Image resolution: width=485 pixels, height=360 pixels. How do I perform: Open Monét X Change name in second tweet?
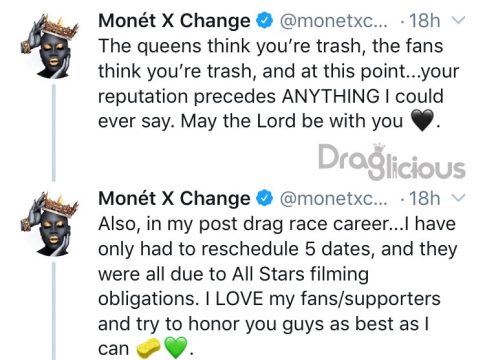tap(174, 198)
